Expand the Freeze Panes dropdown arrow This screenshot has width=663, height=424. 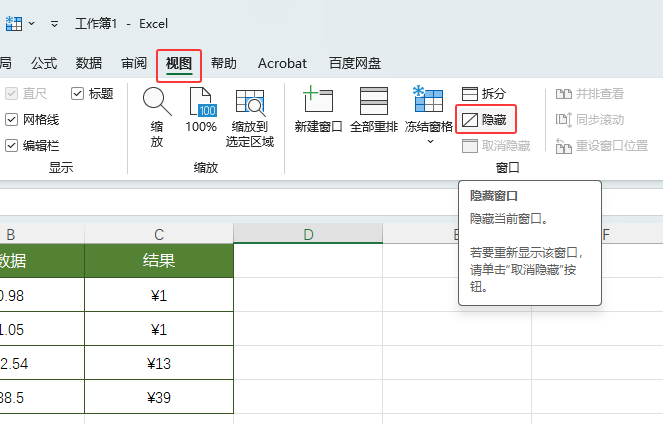(x=430, y=142)
